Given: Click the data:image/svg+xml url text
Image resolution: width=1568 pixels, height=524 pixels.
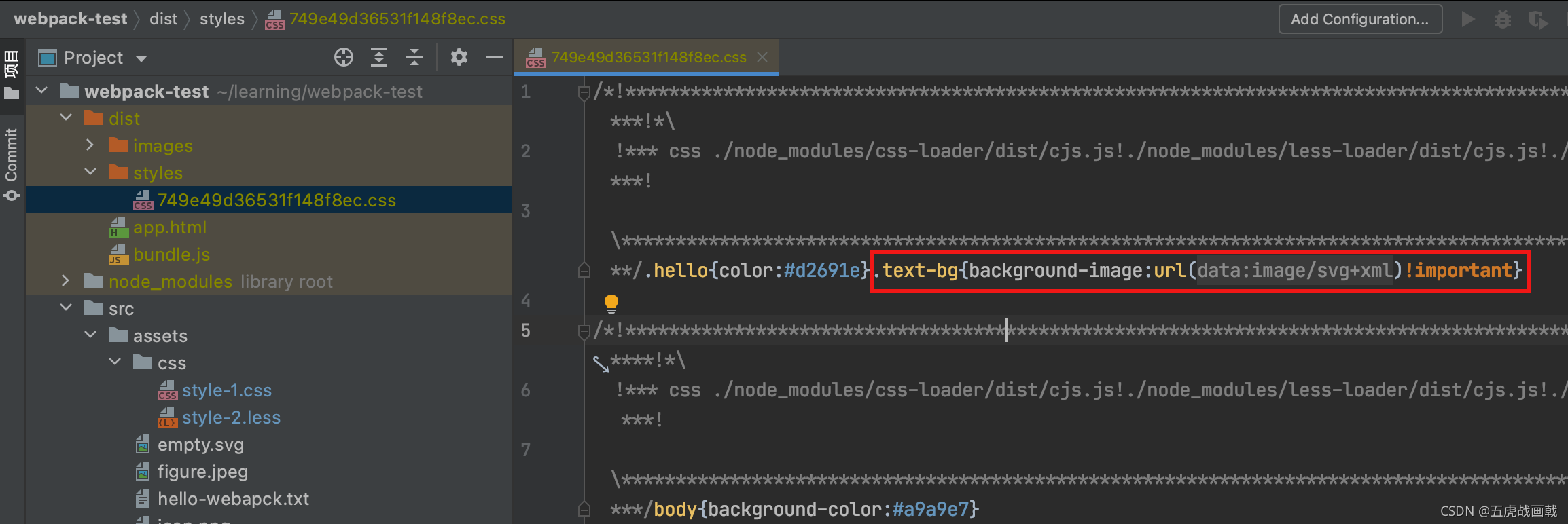Looking at the screenshot, I should 1295,271.
